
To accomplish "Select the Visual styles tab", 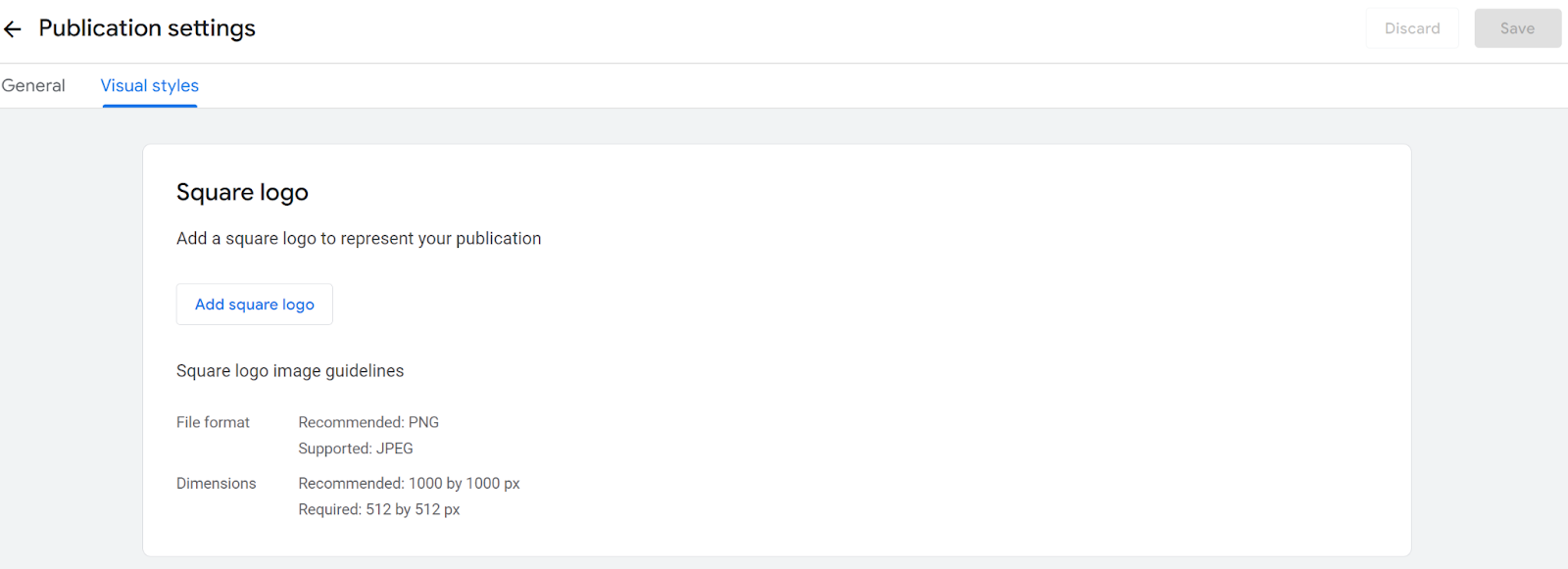I will tap(150, 86).
